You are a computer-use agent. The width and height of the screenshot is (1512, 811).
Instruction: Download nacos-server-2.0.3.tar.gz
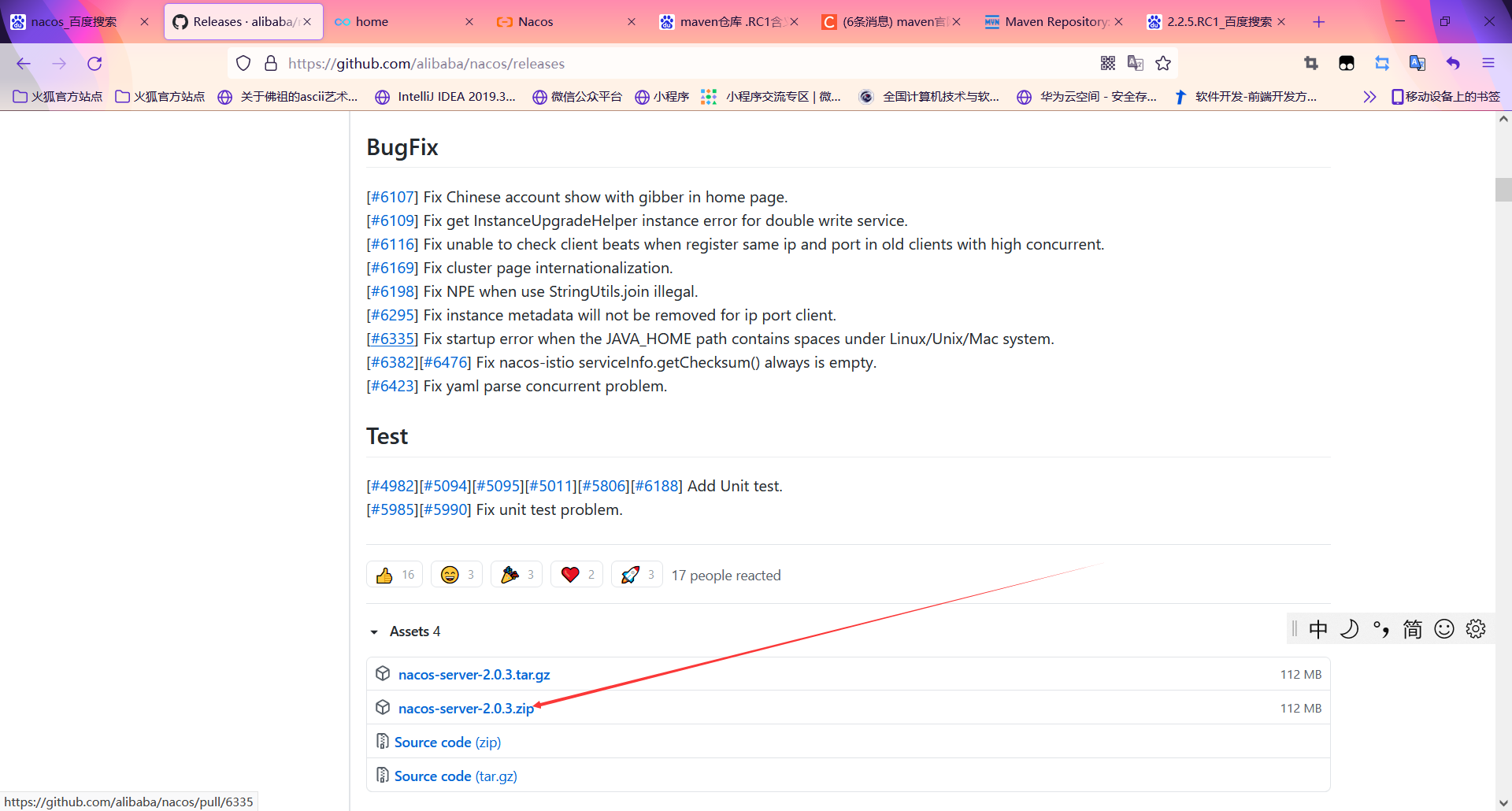coord(474,675)
